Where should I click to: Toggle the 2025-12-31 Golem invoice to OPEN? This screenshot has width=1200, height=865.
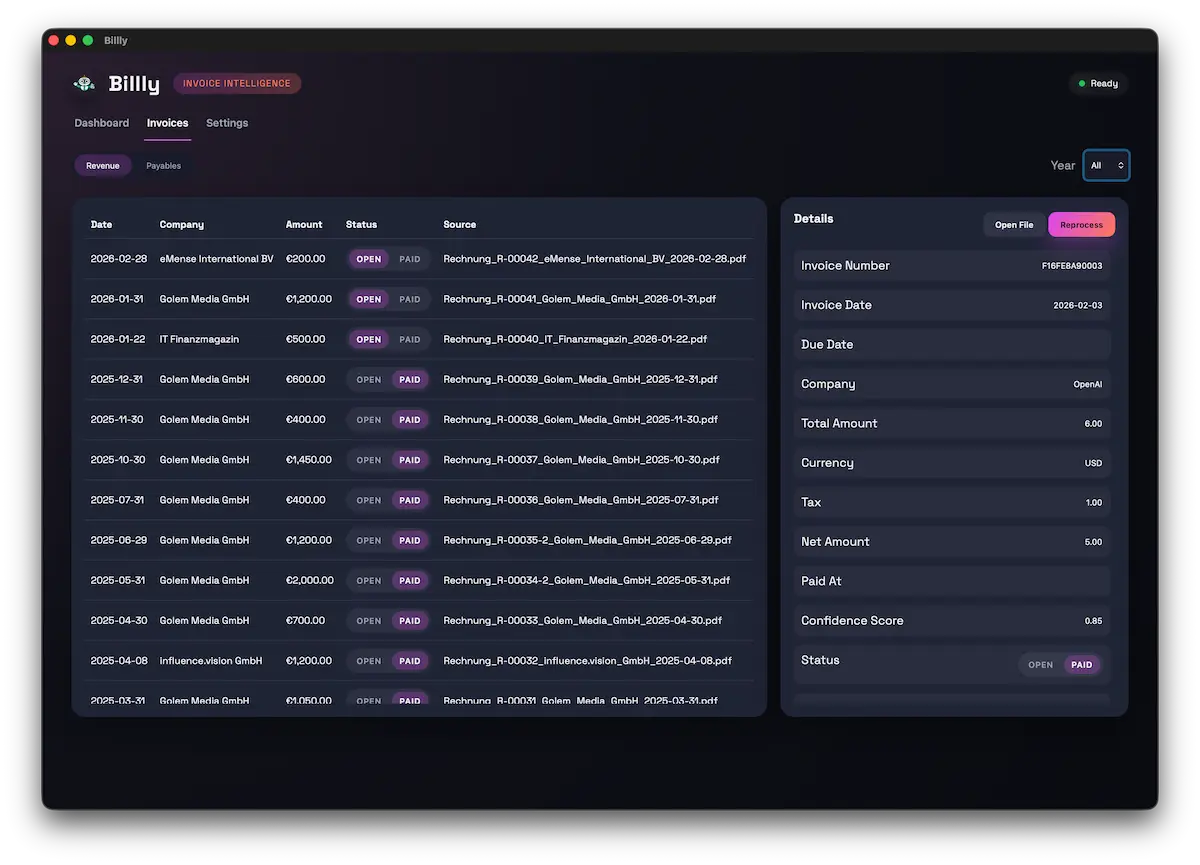369,379
